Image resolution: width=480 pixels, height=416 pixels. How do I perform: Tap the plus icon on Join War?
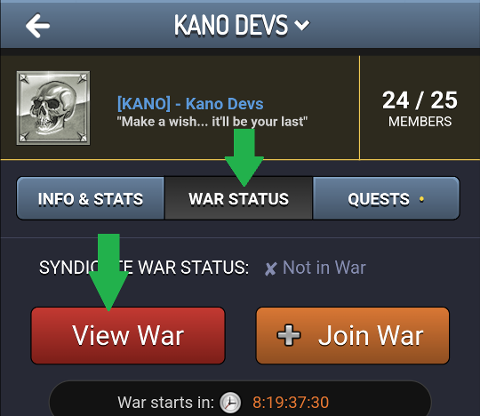pyautogui.click(x=289, y=335)
